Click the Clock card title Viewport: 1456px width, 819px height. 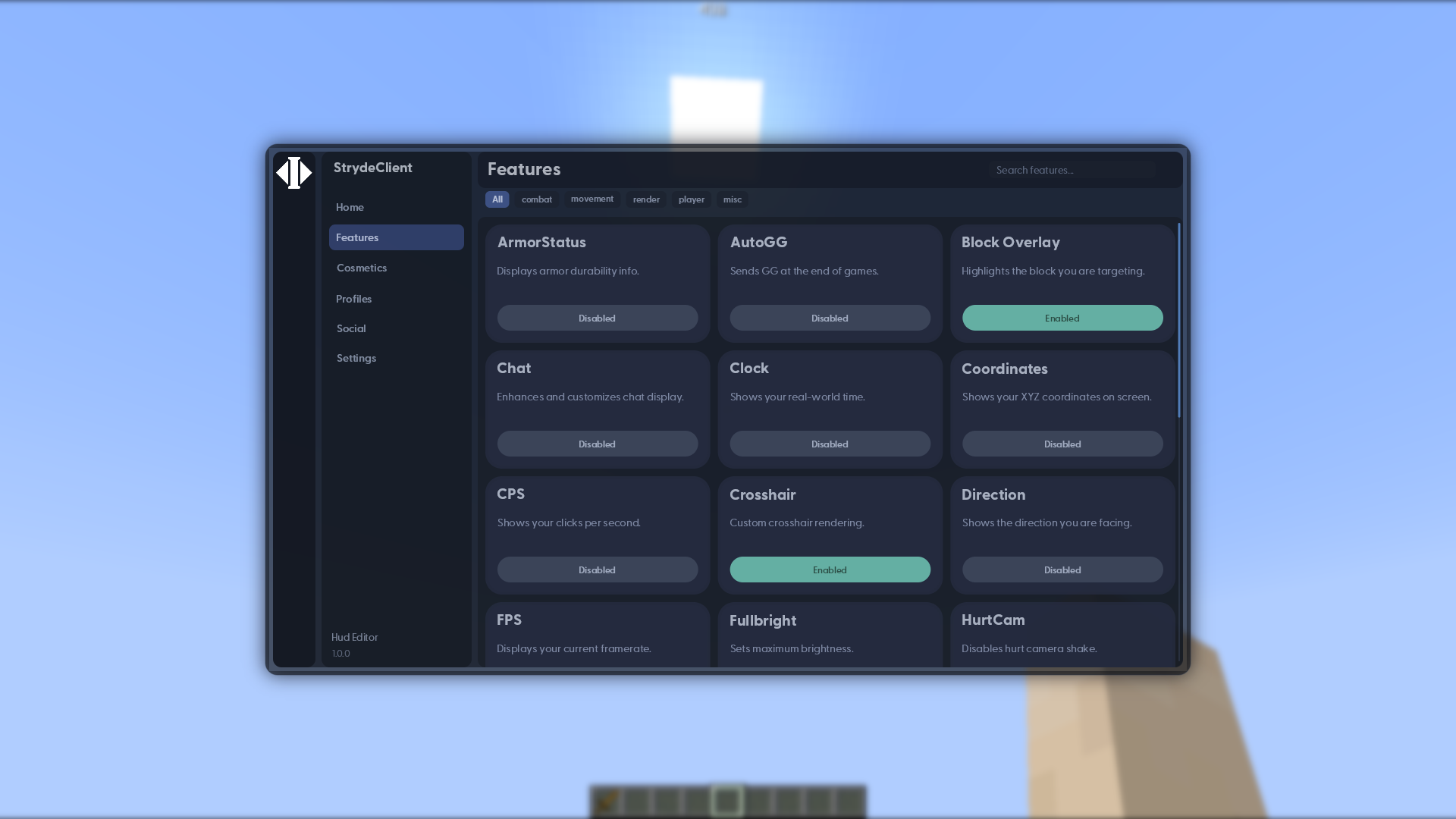click(x=749, y=369)
